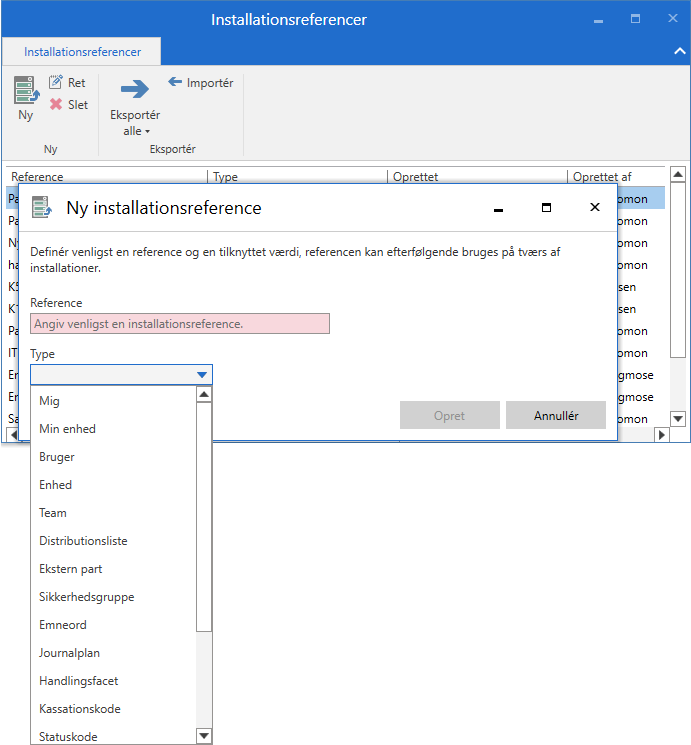
Task: Open the Type combo box arrow
Action: click(202, 375)
